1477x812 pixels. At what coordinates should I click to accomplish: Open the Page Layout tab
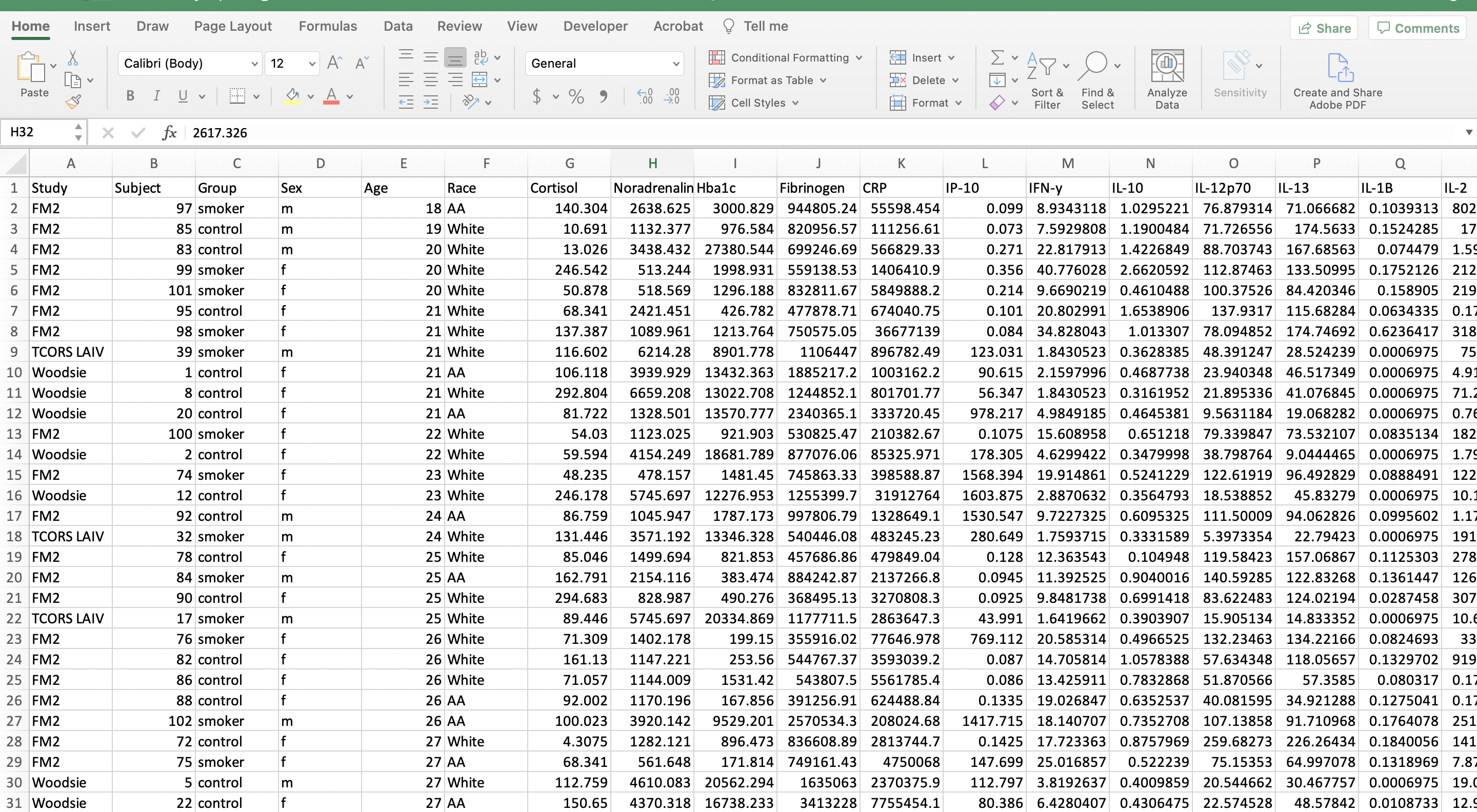(232, 26)
